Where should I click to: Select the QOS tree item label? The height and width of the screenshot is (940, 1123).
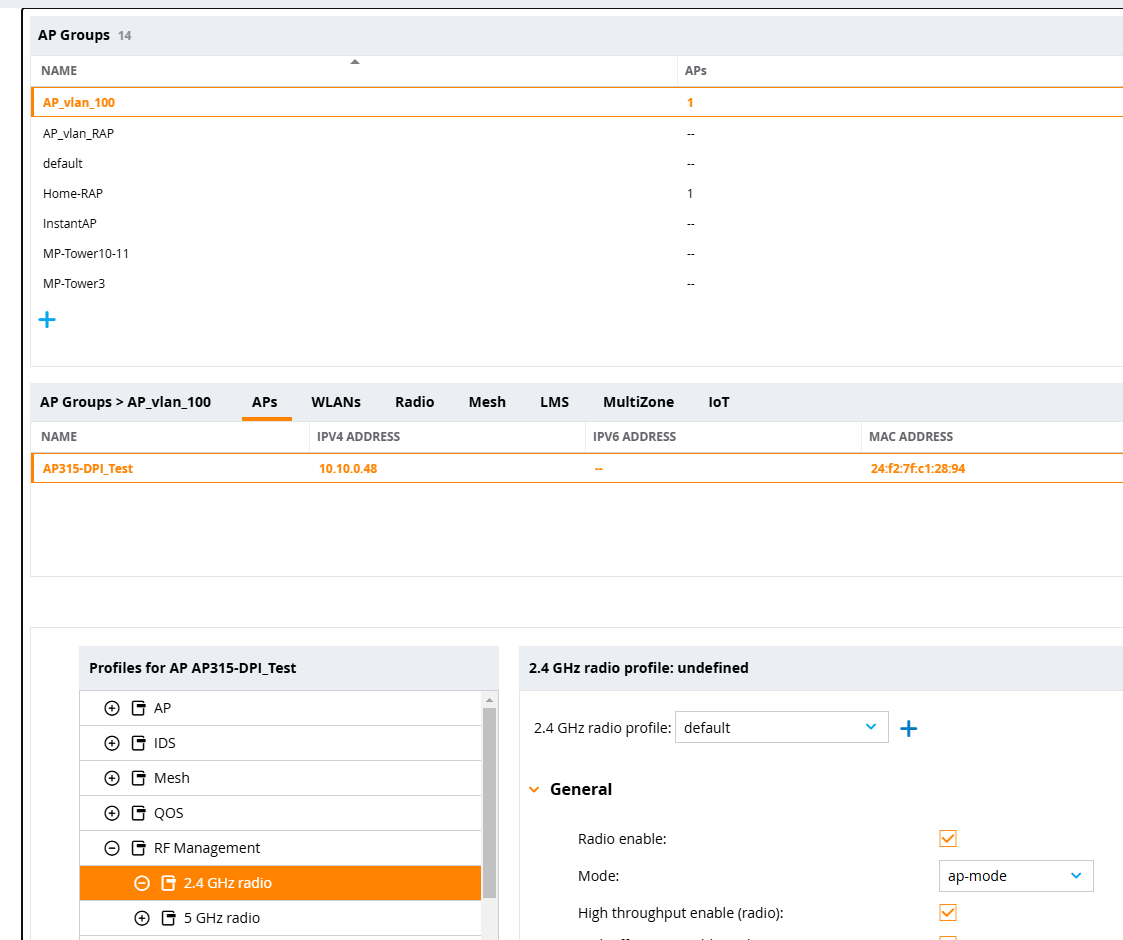coord(168,813)
